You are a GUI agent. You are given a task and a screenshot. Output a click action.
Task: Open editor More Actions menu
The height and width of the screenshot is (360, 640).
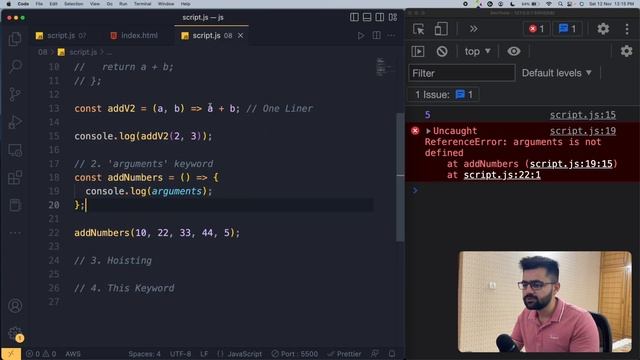click(391, 36)
